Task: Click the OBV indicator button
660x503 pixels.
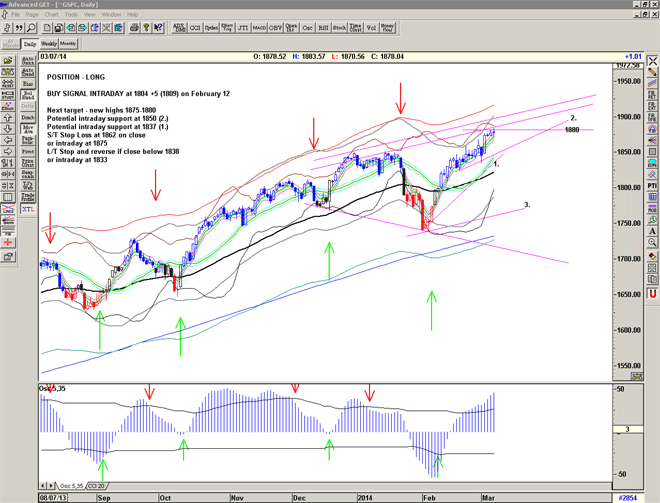Action: coord(272,28)
